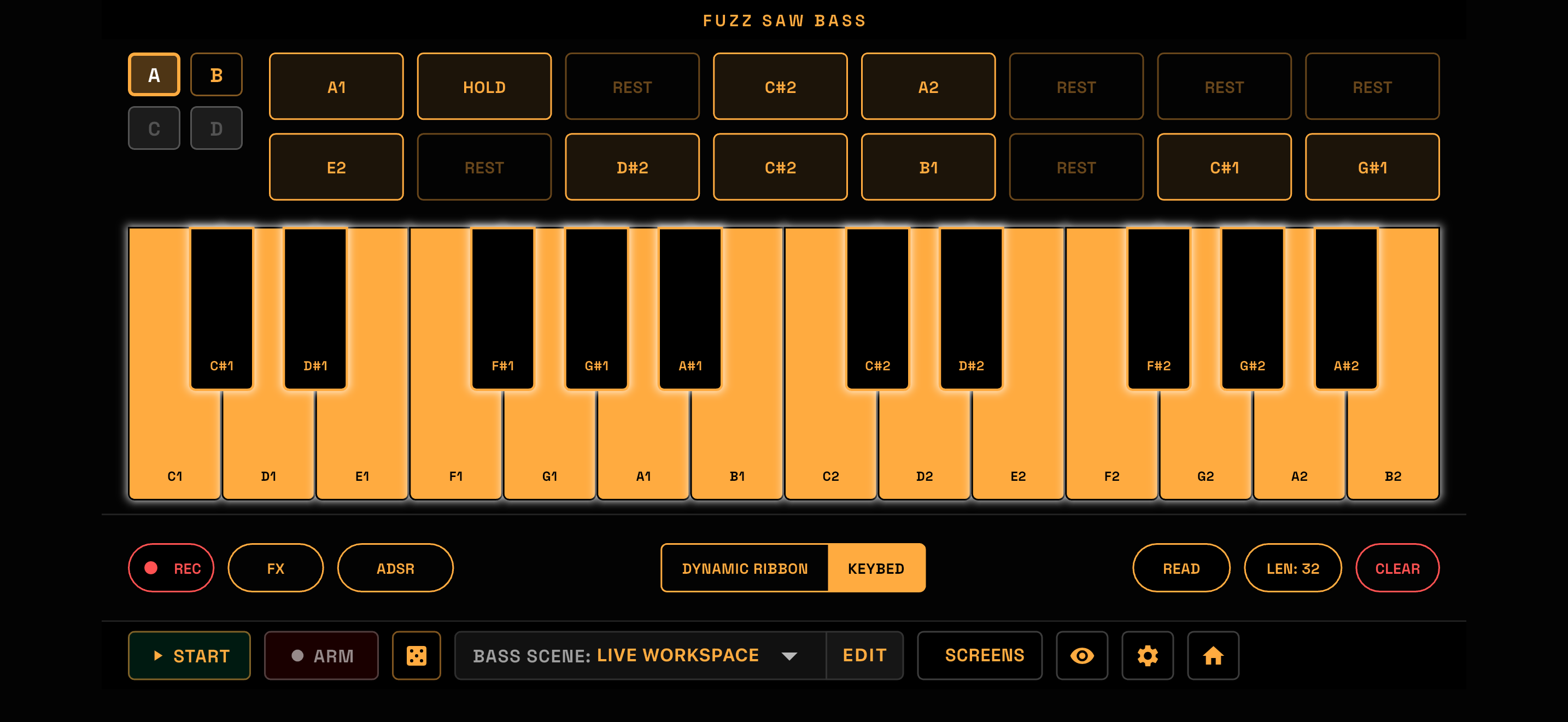Play the C1 white key
The width and height of the screenshot is (1568, 722).
175,444
